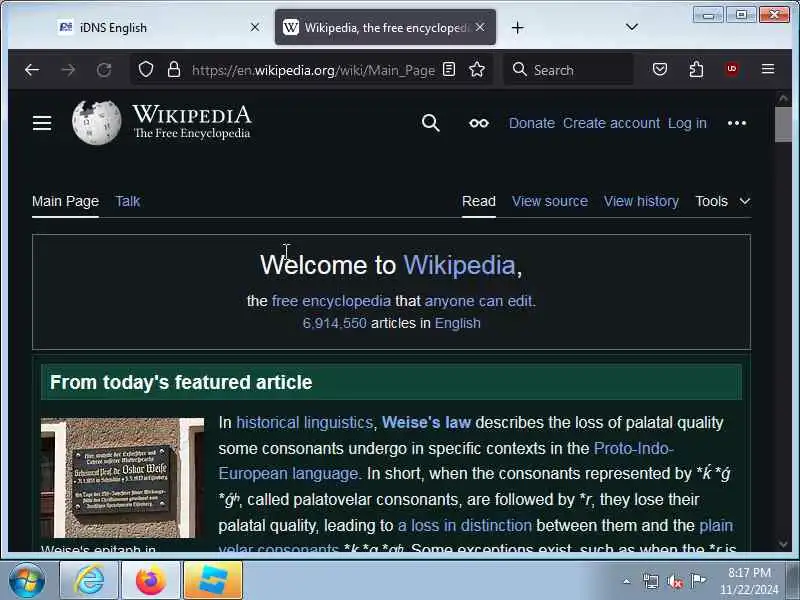This screenshot has height=600, width=800.
Task: Click the URL address field
Action: coord(313,70)
